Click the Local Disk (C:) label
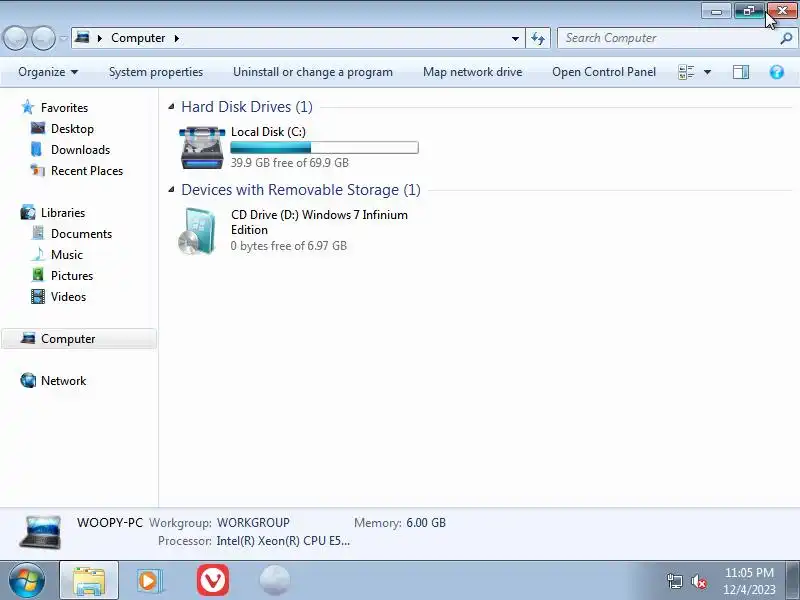 (x=268, y=132)
